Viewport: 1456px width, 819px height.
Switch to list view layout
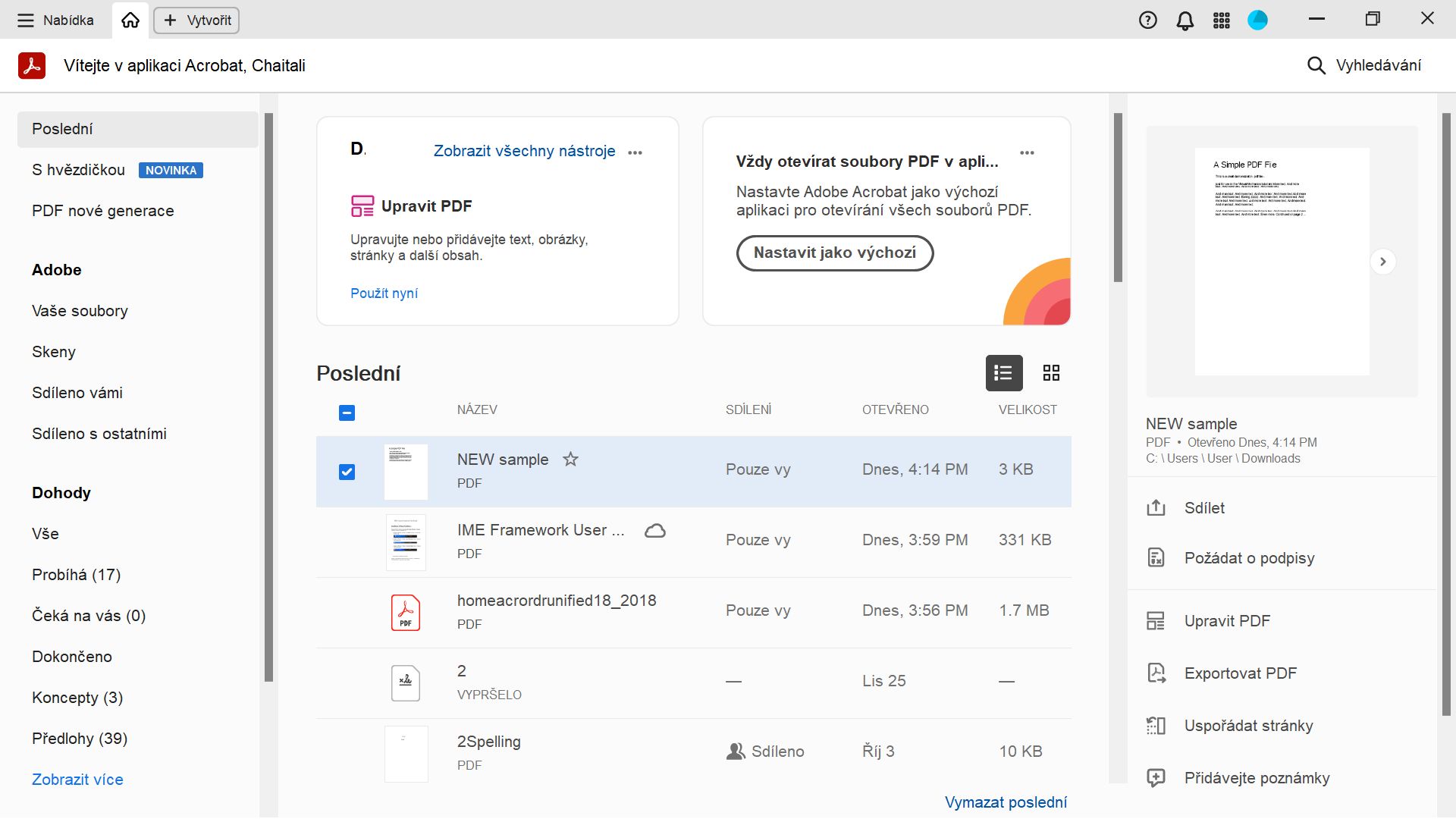tap(1003, 373)
